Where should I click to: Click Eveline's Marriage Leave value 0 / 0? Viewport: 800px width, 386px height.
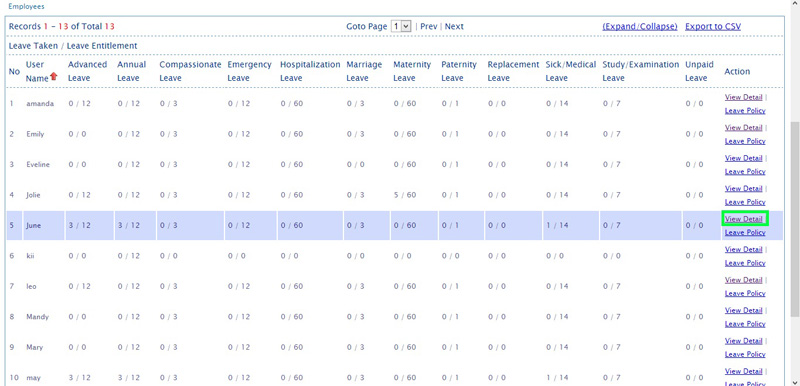356,165
